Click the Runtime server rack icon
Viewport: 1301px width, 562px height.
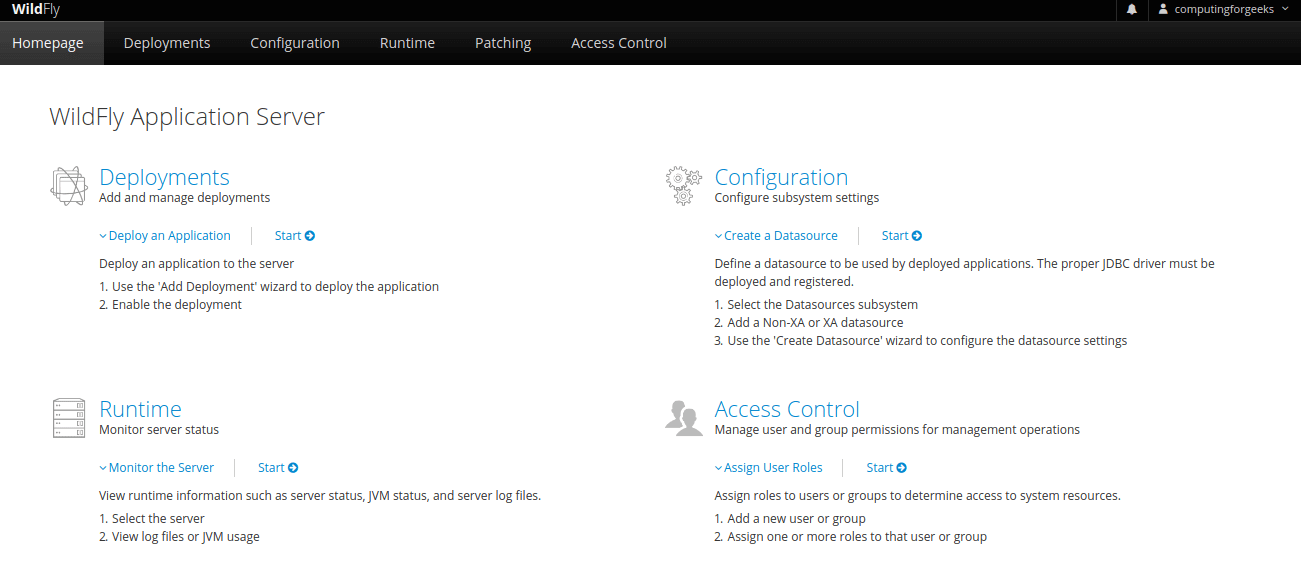tap(68, 418)
